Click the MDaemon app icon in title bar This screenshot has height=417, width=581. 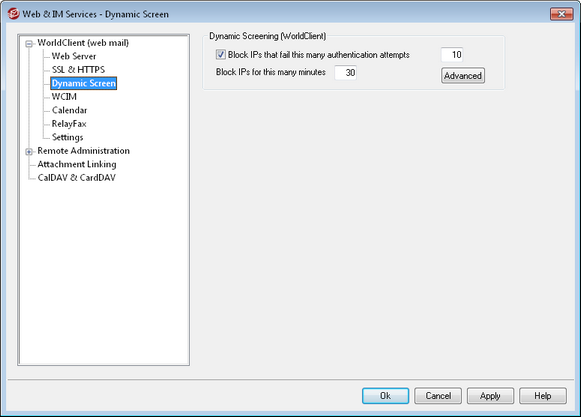click(x=13, y=14)
